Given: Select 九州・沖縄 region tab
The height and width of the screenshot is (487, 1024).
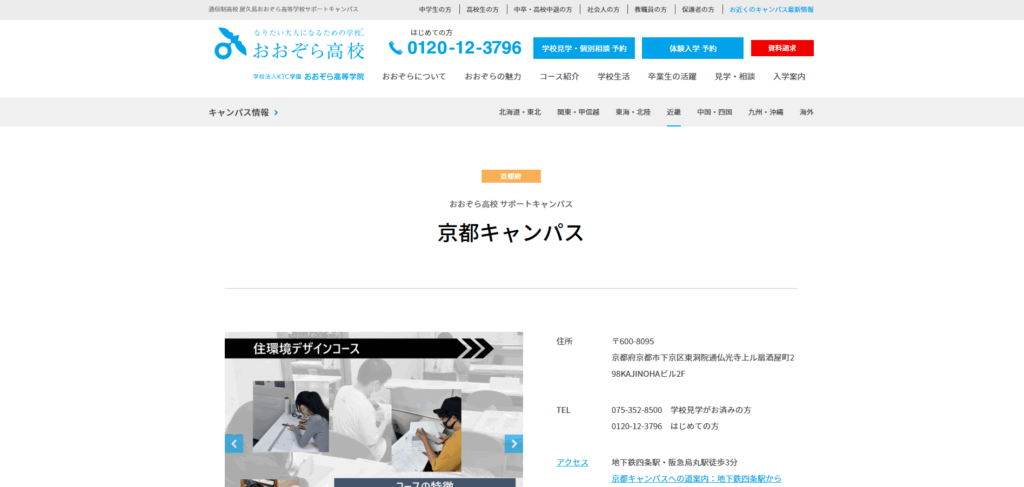Looking at the screenshot, I should point(766,112).
